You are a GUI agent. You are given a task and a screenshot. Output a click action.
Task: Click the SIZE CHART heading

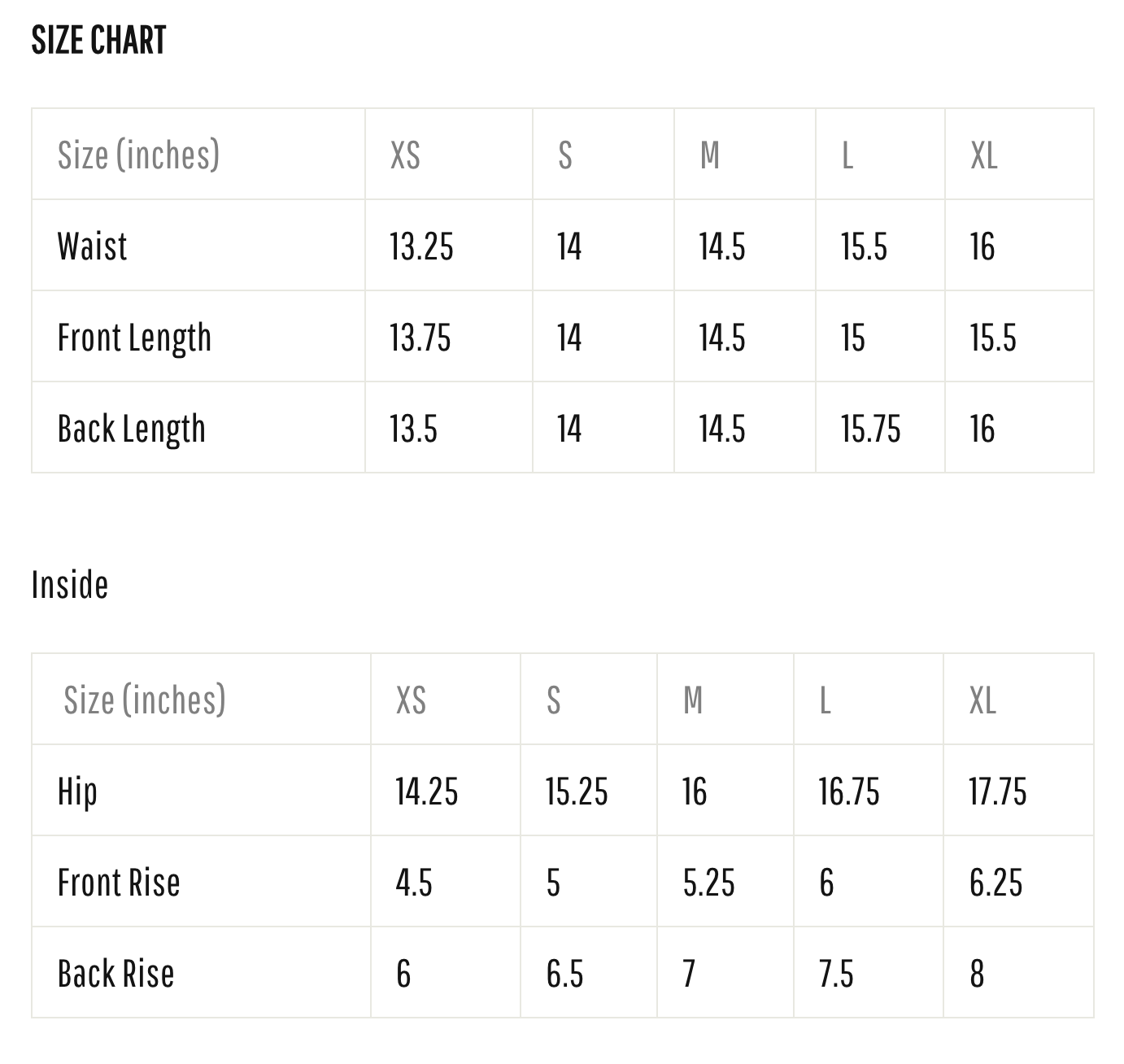(x=98, y=40)
